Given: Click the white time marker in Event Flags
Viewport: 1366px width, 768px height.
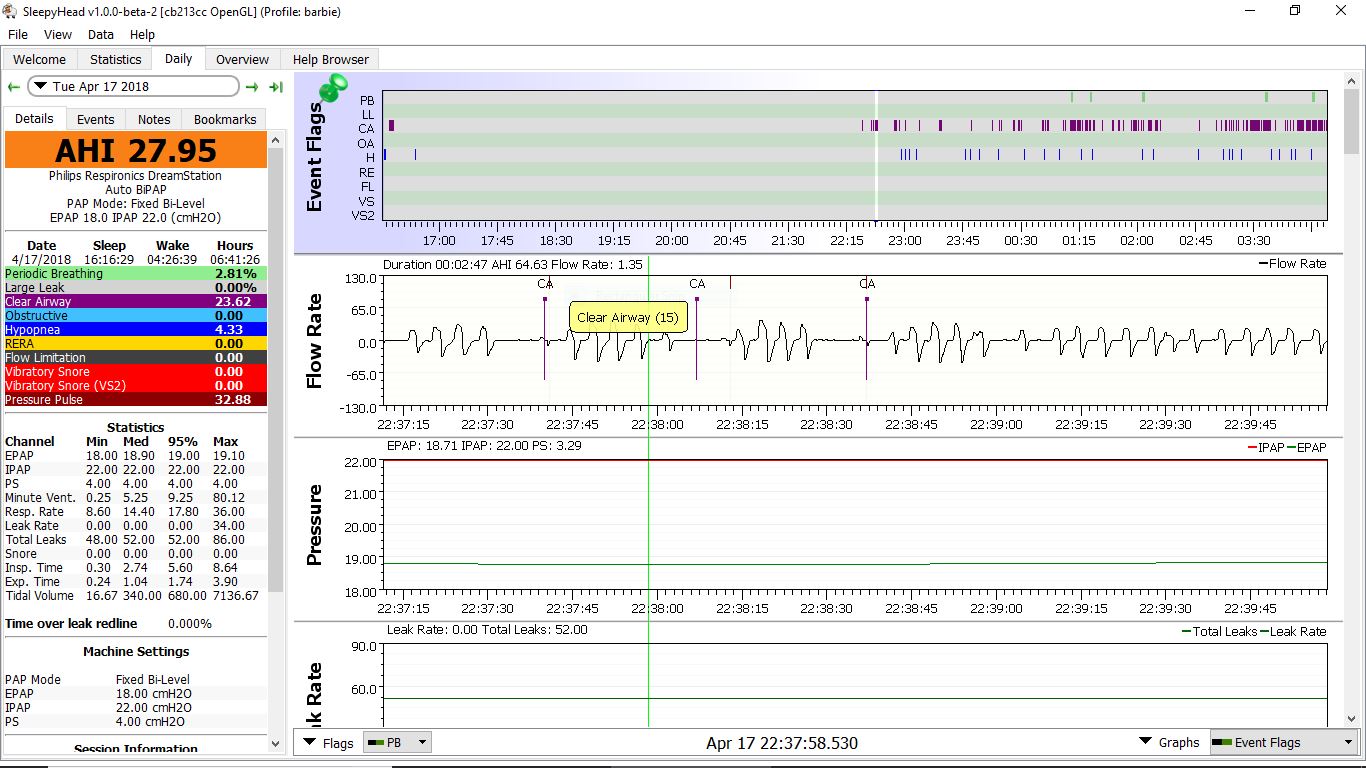Looking at the screenshot, I should [x=876, y=155].
